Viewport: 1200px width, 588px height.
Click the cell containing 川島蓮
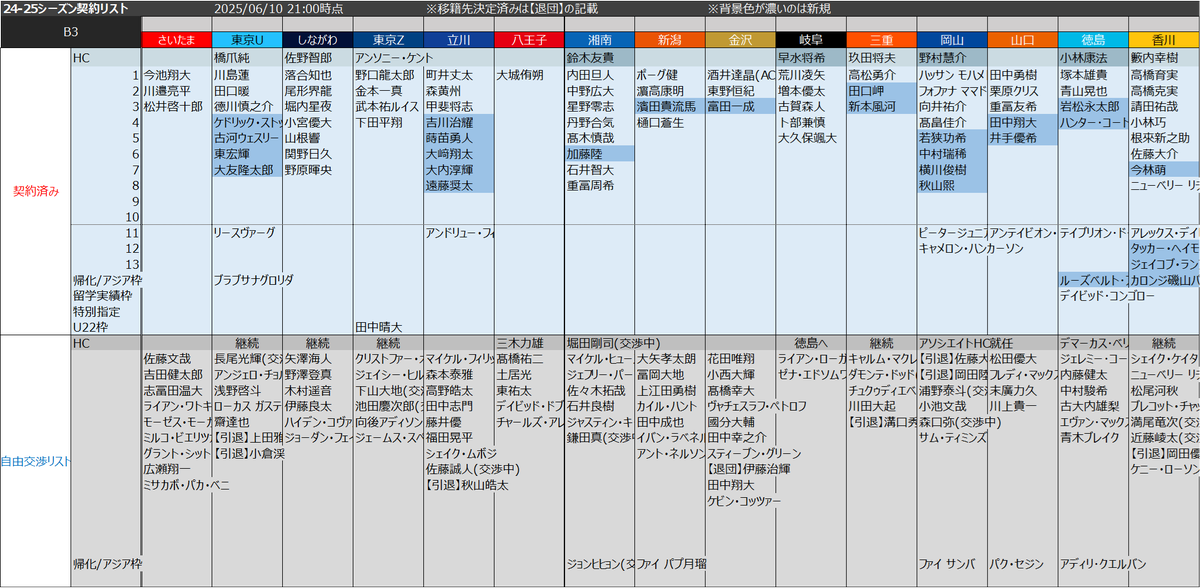(x=247, y=74)
